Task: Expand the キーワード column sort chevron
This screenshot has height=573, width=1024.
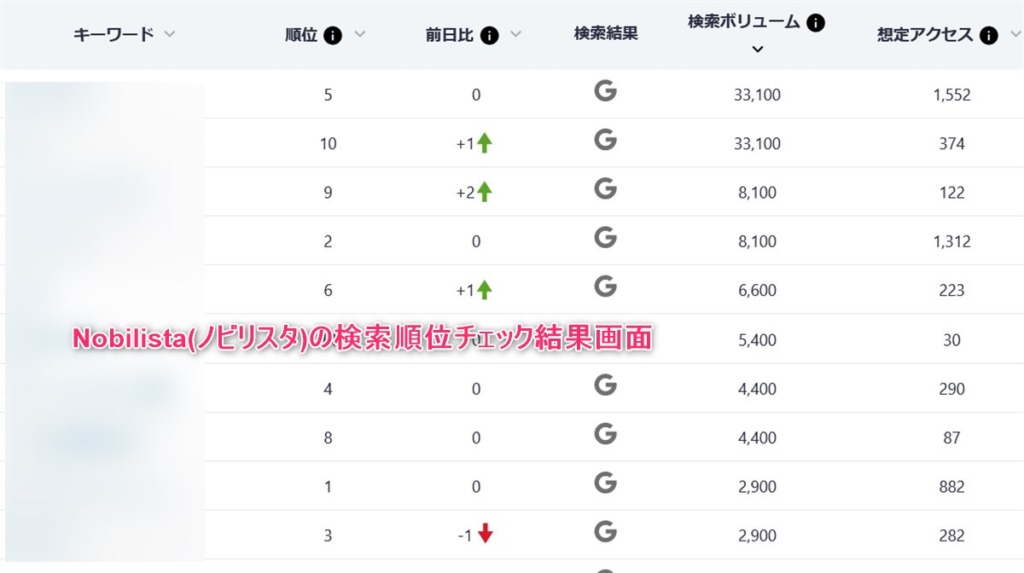Action: pyautogui.click(x=169, y=35)
